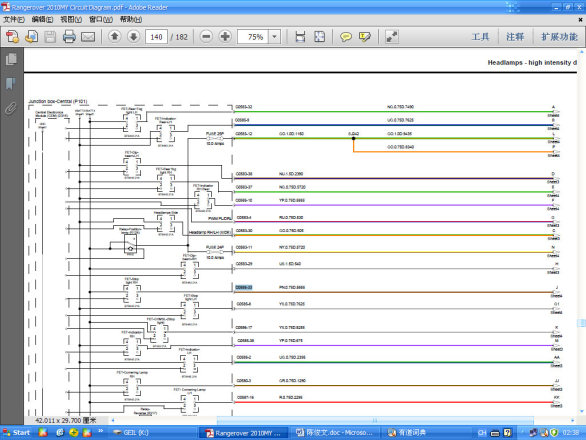Click 'Headlamps - high intensity d' heading
Viewport: 586px width, 440px height.
click(532, 63)
